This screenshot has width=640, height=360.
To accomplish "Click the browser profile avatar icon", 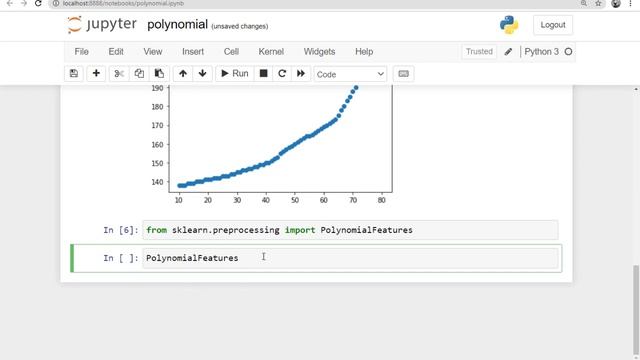I will click(616, 3).
